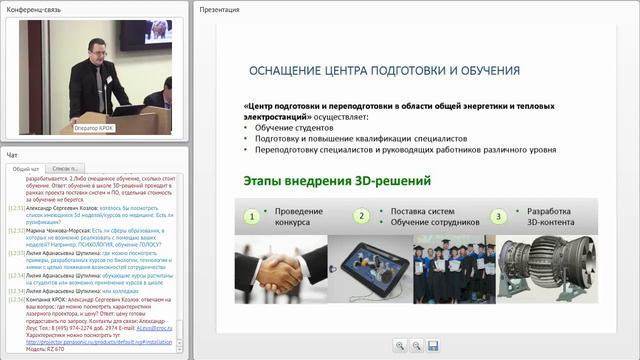Click the Поставка систем text
The height and width of the screenshot is (360, 640).
(x=422, y=211)
